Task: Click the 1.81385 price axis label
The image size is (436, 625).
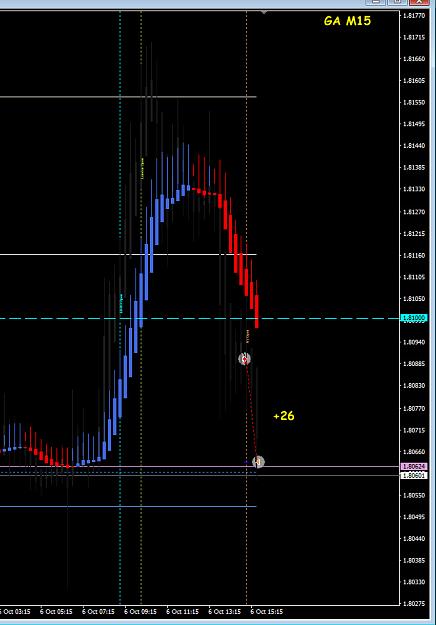Action: 414,167
